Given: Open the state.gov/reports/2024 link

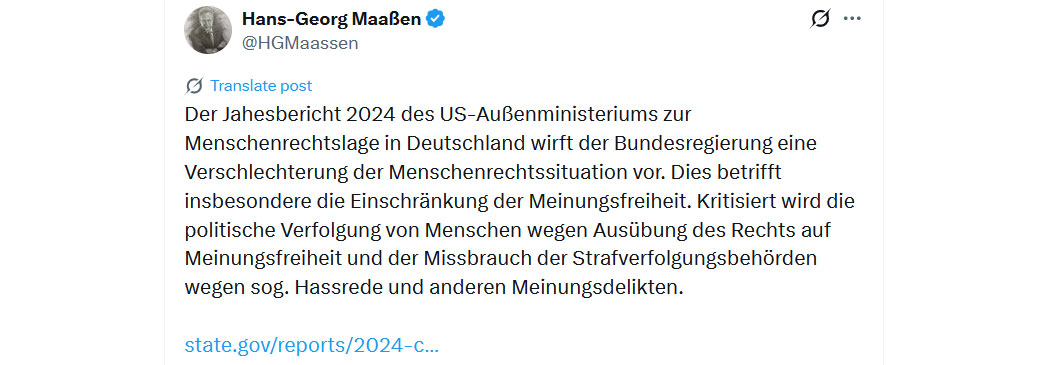Looking at the screenshot, I should point(311,346).
